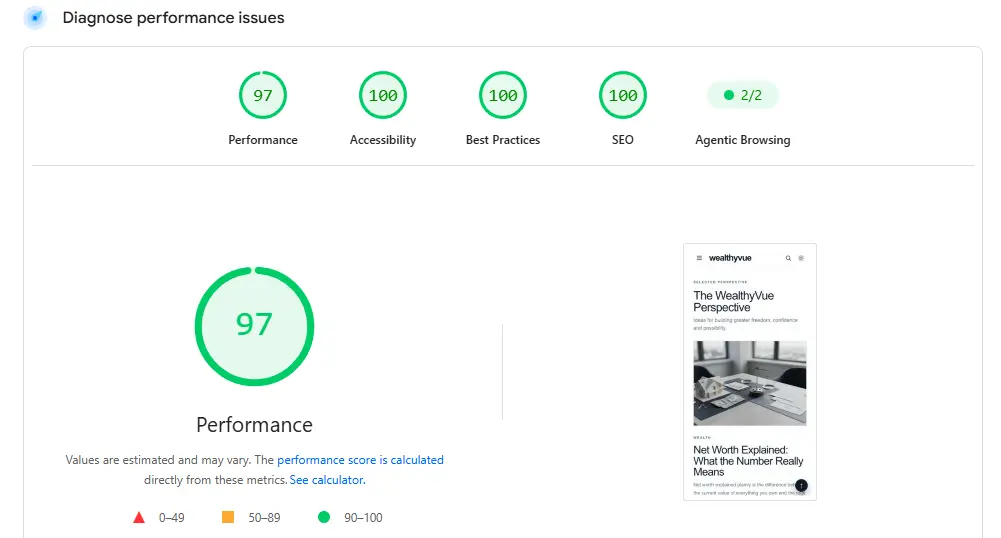Open the Agentic Browsing 2/2 badge
The image size is (1001, 538).
pos(742,95)
